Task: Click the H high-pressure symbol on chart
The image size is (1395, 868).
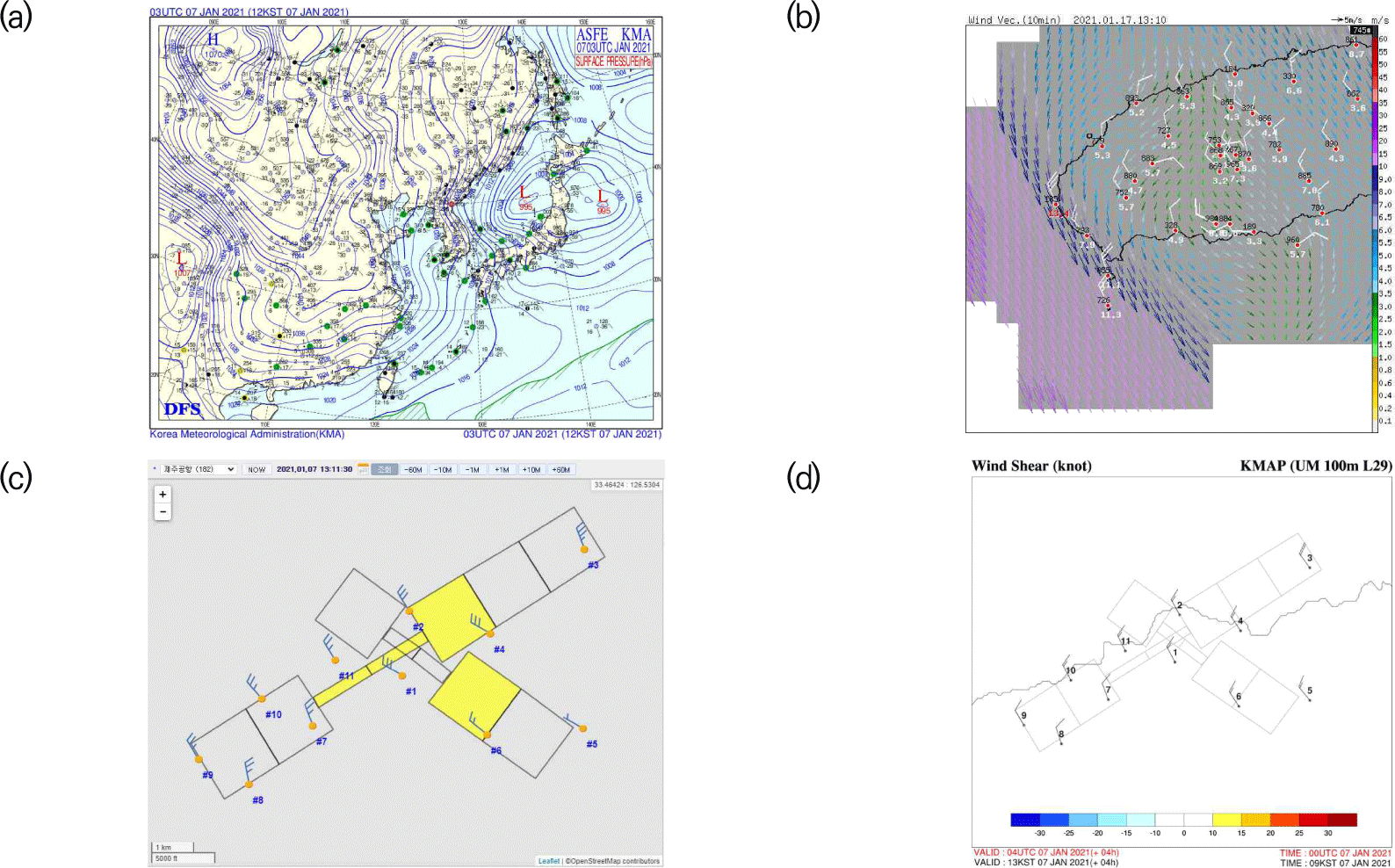Action: coord(213,40)
